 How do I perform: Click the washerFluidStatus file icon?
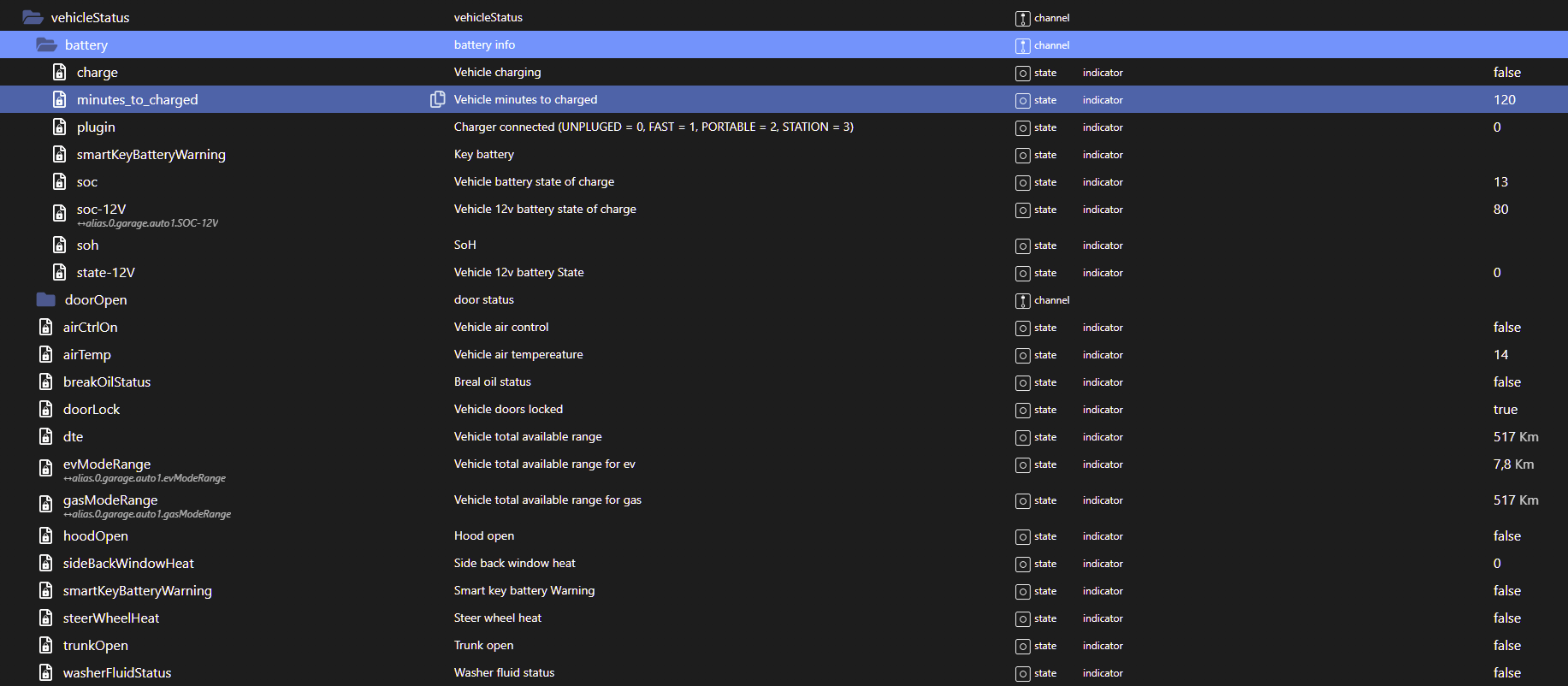[46, 672]
